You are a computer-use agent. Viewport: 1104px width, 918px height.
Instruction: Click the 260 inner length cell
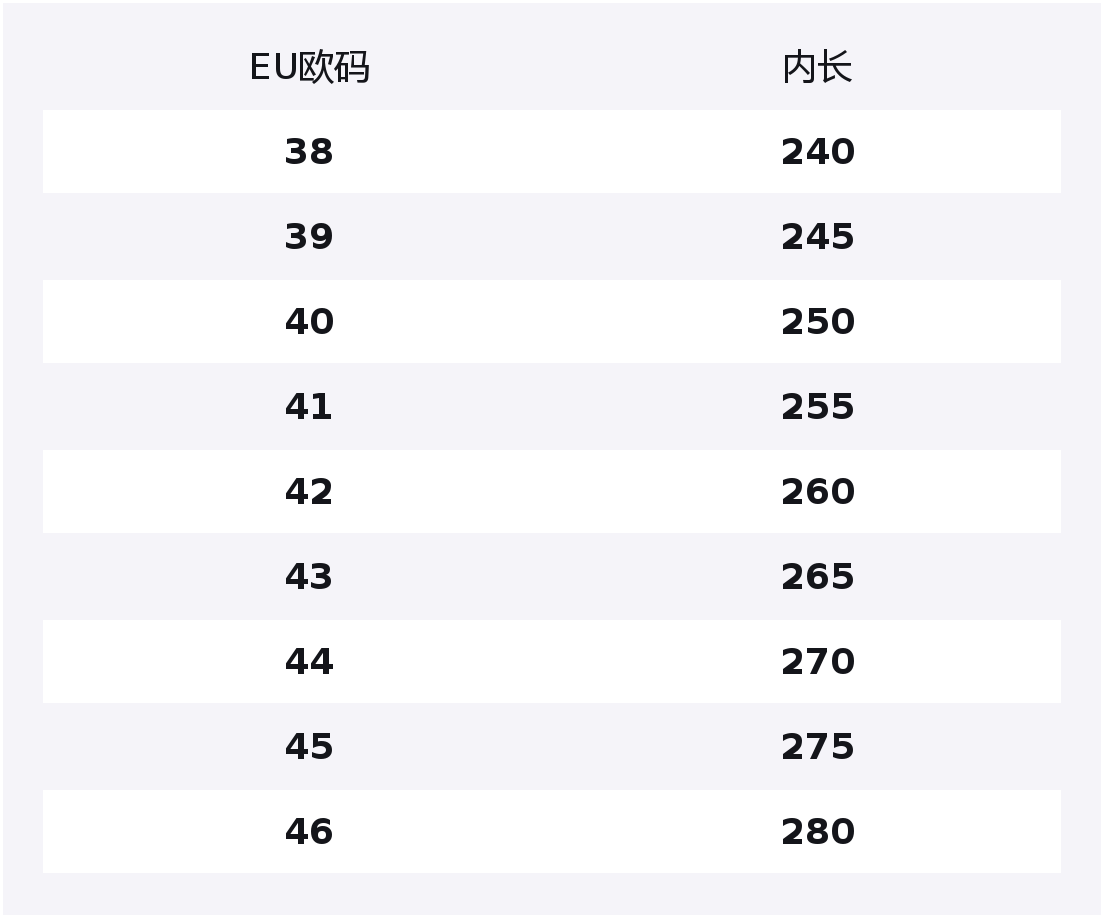point(817,492)
